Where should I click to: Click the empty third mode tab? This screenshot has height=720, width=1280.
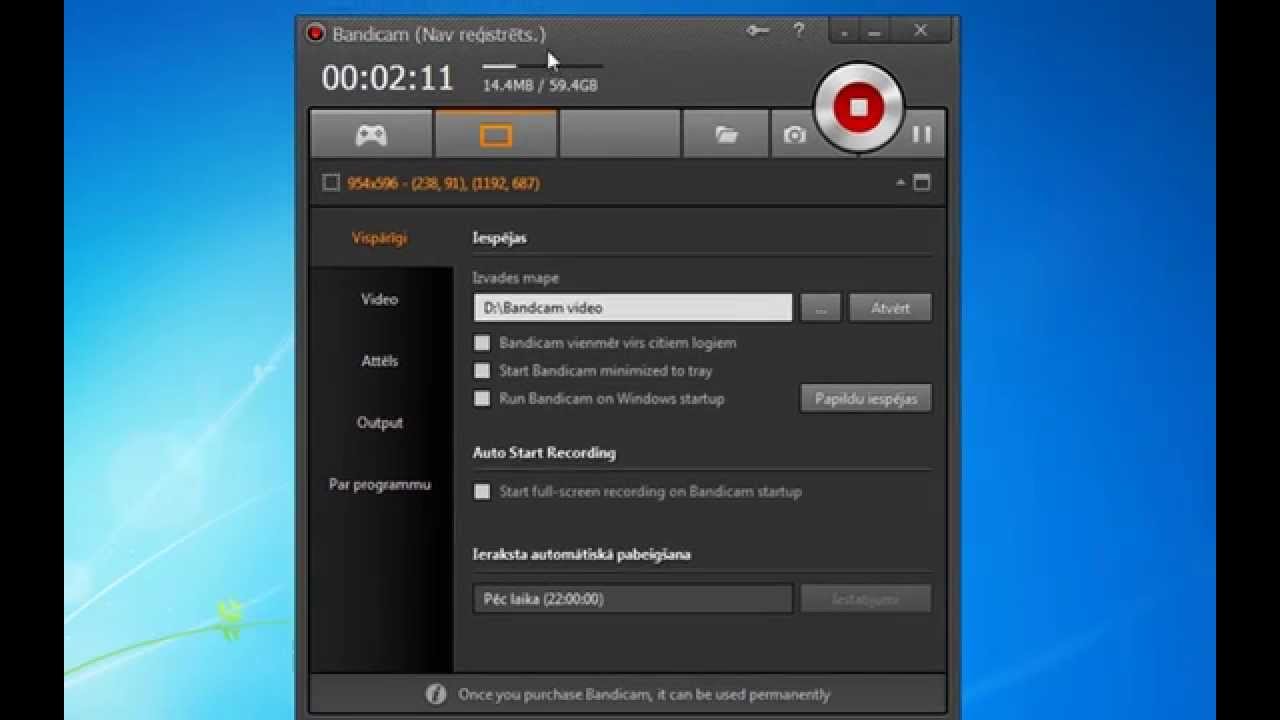click(x=620, y=135)
